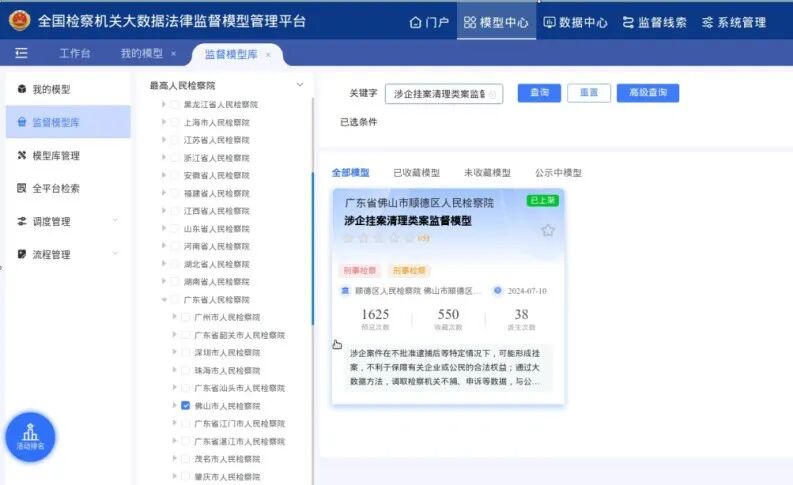Collapse the 广东省人民检察院 tree node arrow
Viewport: 793px width, 485px height.
coord(164,299)
